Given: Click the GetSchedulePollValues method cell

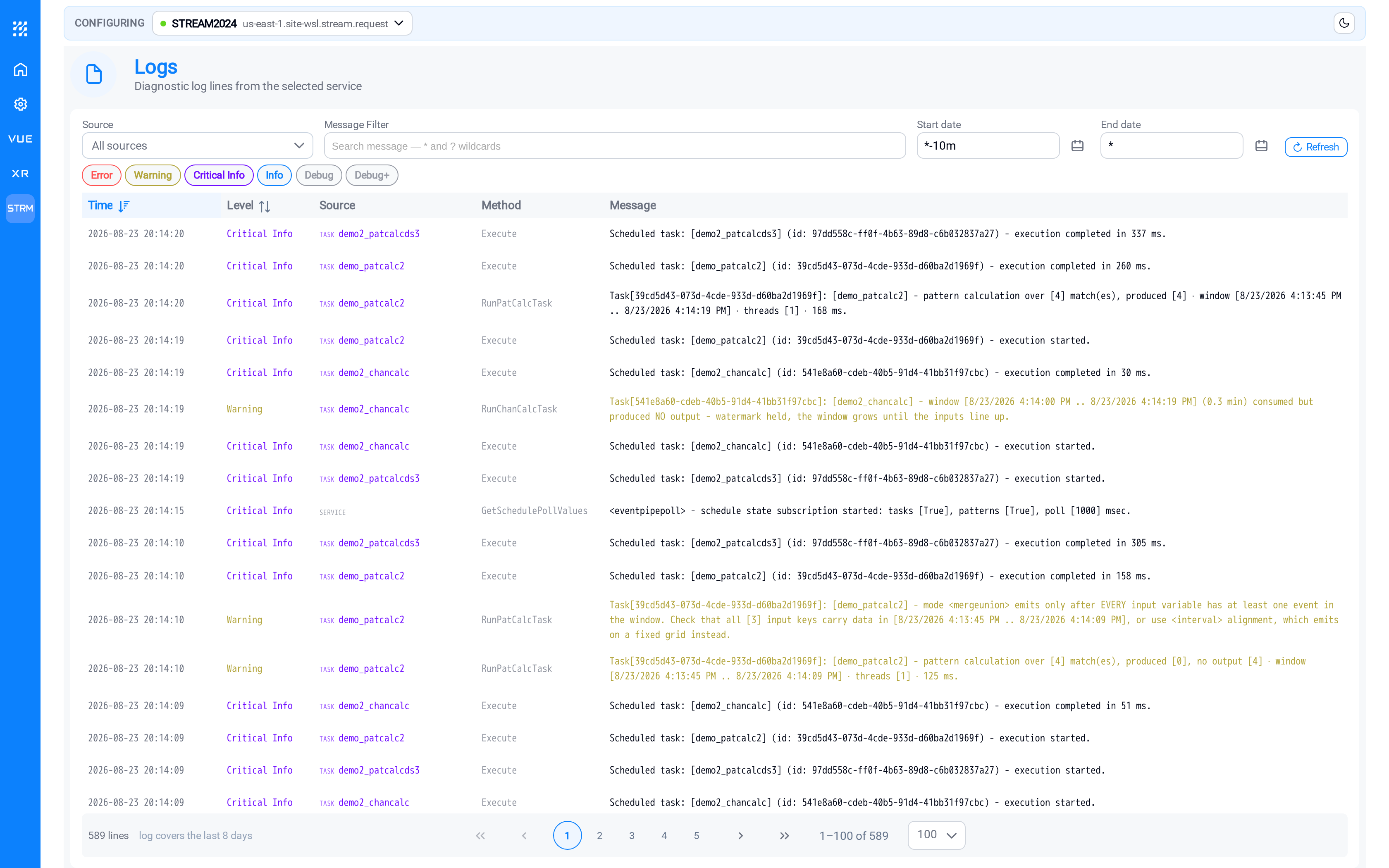Looking at the screenshot, I should pyautogui.click(x=535, y=511).
